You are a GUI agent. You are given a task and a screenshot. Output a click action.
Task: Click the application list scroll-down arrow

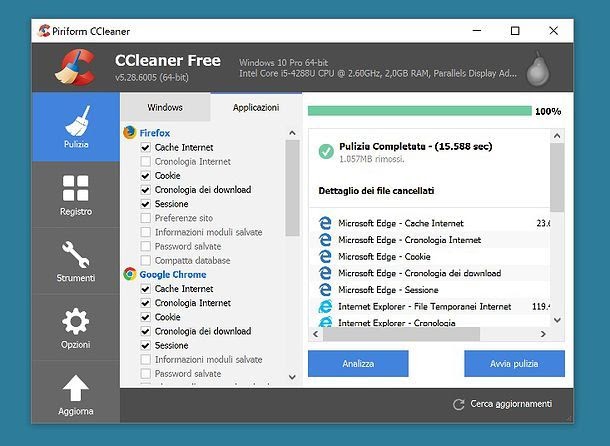(x=293, y=377)
